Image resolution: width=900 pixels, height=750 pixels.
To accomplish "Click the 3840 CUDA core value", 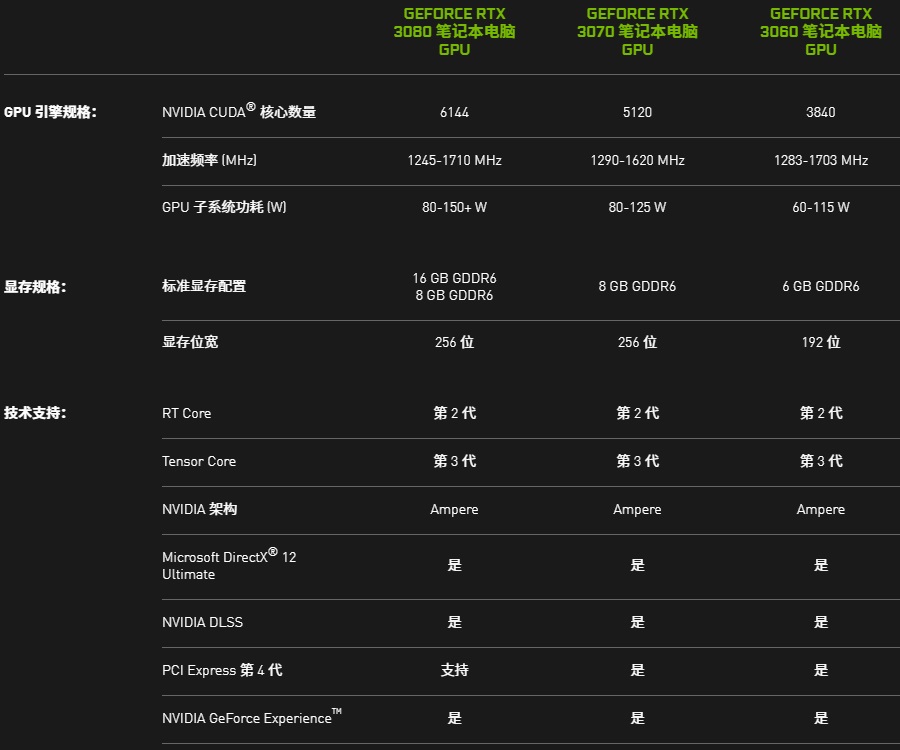I will click(x=821, y=112).
